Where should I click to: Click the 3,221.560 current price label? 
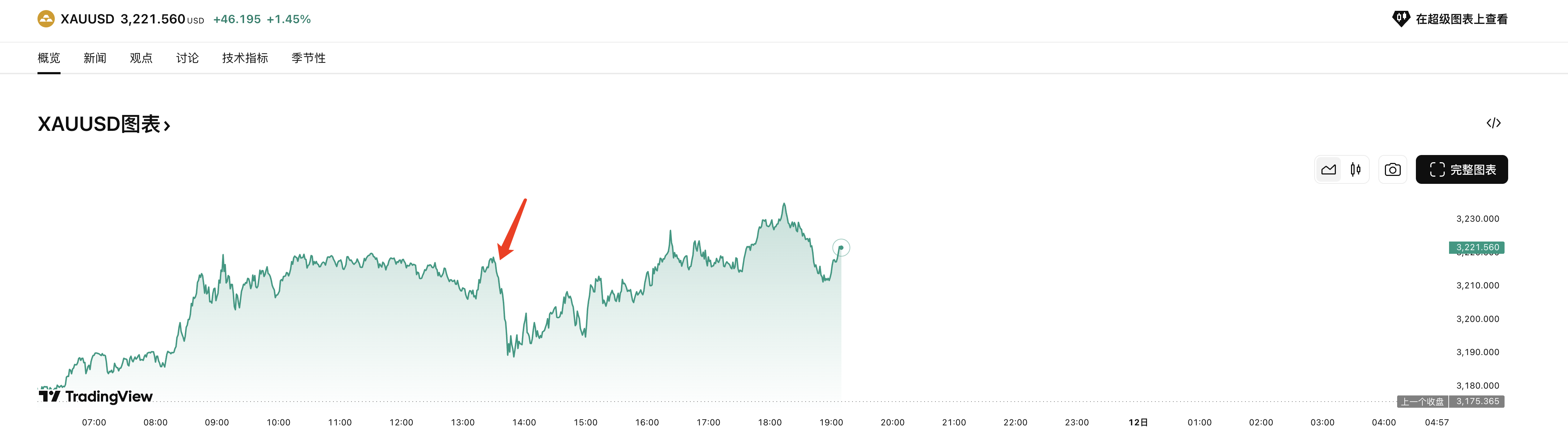pos(1477,247)
